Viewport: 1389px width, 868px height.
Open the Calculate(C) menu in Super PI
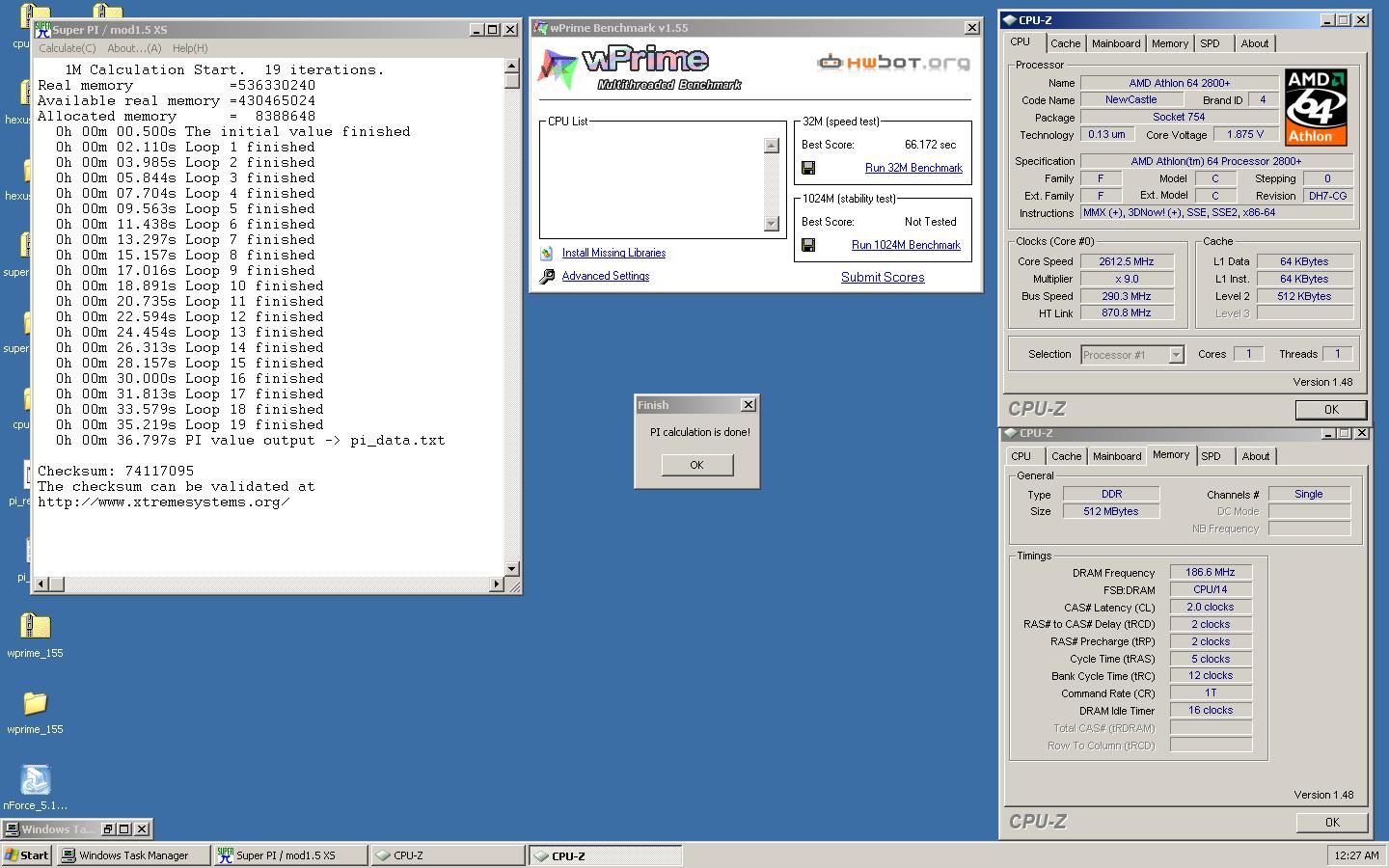point(67,48)
